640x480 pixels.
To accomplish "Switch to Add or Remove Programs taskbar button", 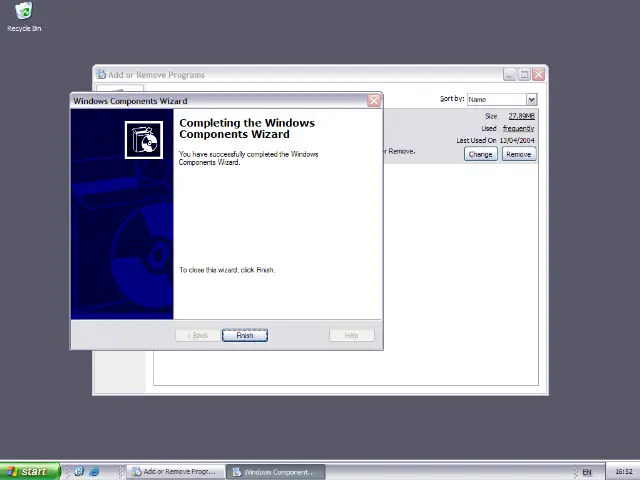I will click(176, 472).
